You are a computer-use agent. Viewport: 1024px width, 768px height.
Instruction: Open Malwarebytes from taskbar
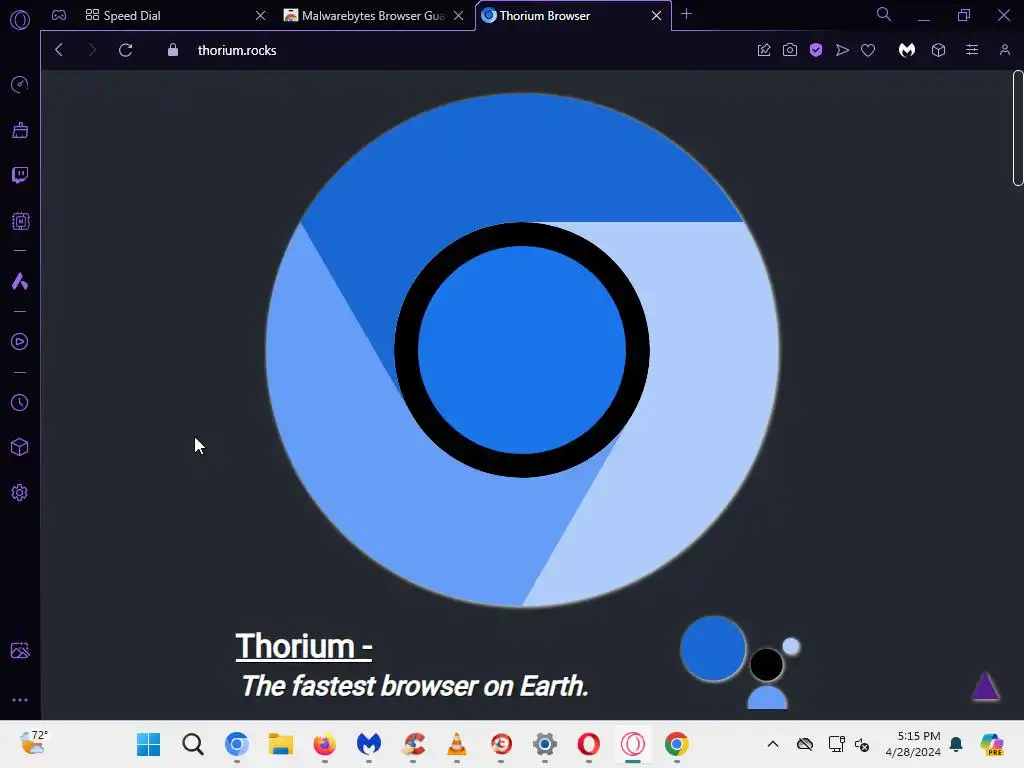click(369, 744)
